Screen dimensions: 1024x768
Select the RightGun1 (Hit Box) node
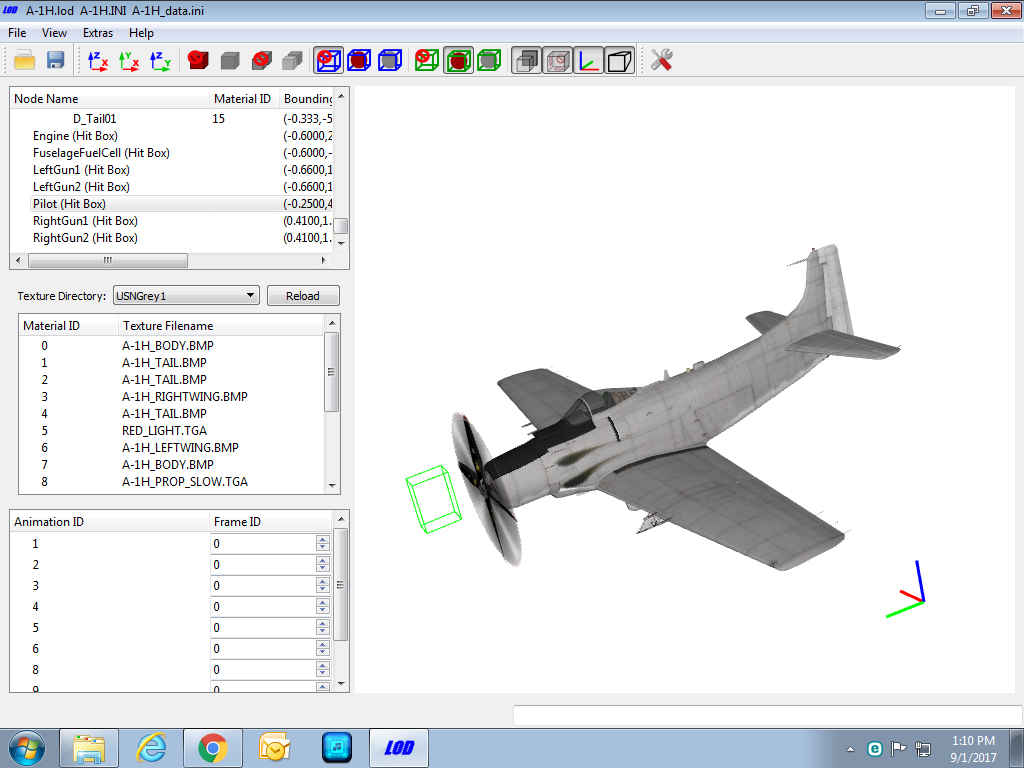tap(85, 221)
